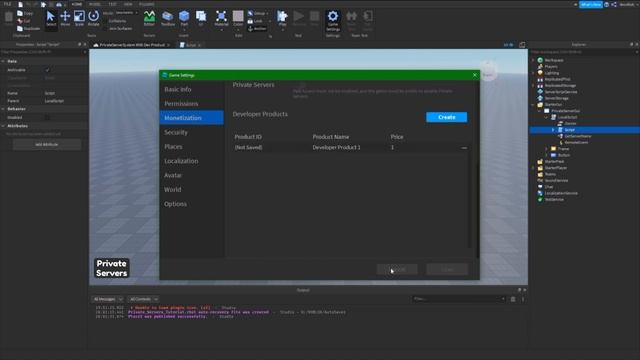This screenshot has height=360, width=640.
Task: Open the Output panel options menu
Action: [x=523, y=299]
